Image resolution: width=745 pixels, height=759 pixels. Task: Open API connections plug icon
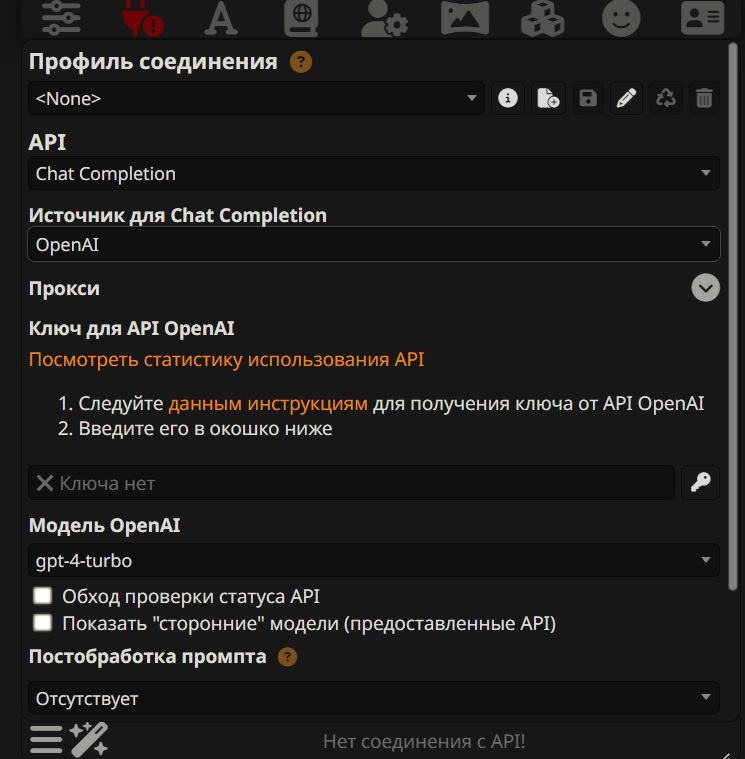coord(143,17)
